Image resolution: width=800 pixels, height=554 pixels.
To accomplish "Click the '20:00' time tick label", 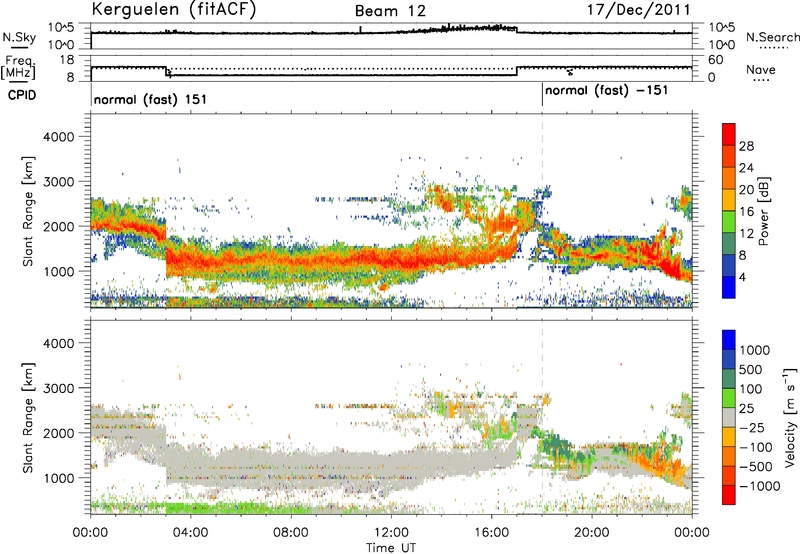I will coord(591,533).
